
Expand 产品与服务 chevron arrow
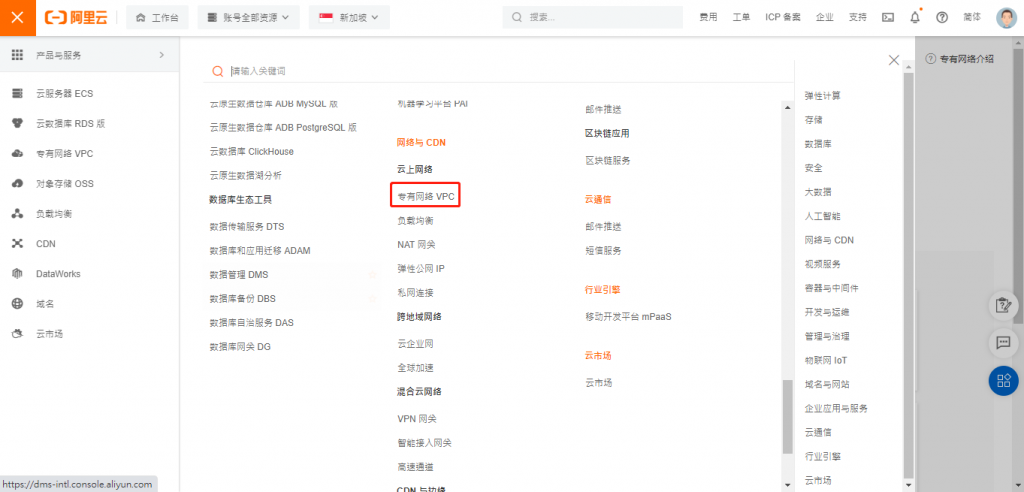point(161,55)
